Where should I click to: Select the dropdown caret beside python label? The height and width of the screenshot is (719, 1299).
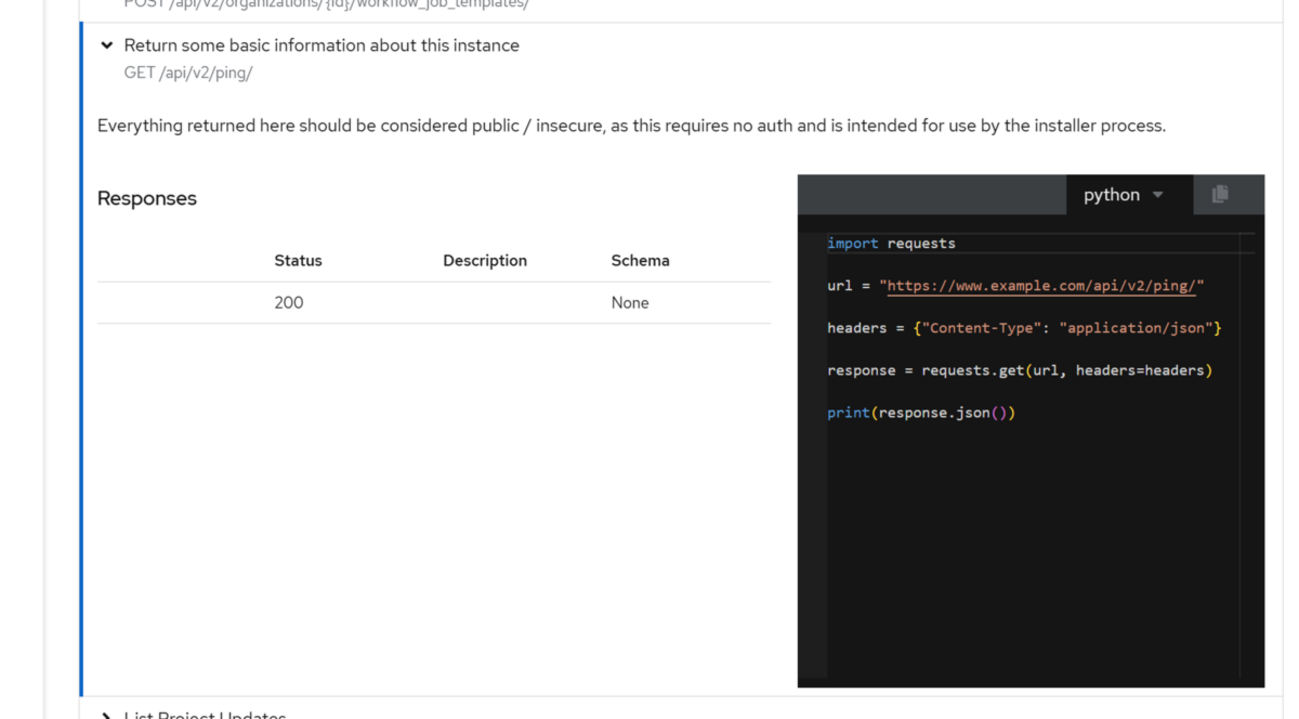pos(1157,194)
